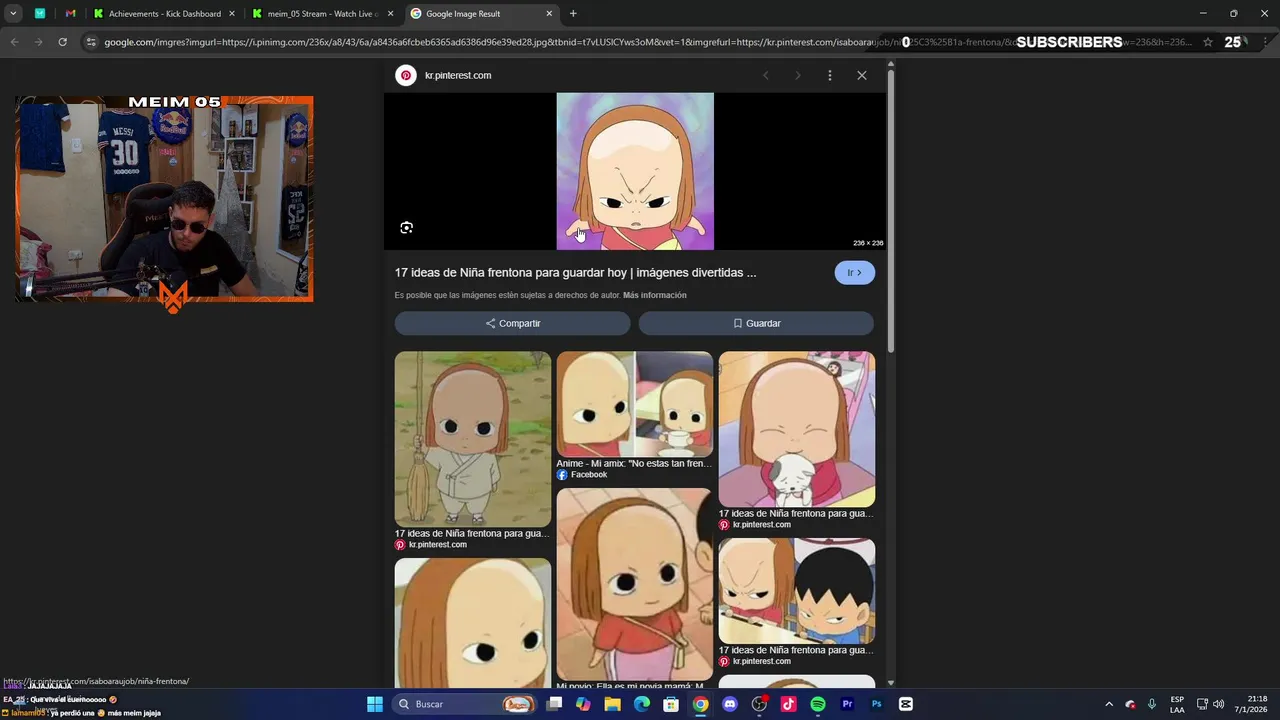Open OBS Studio from taskbar
Screen dimensions: 1280x720
click(x=759, y=704)
